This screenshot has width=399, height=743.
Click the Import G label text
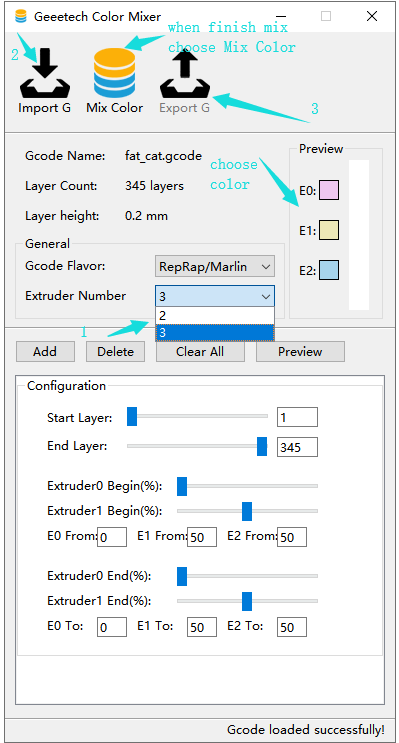pos(45,108)
